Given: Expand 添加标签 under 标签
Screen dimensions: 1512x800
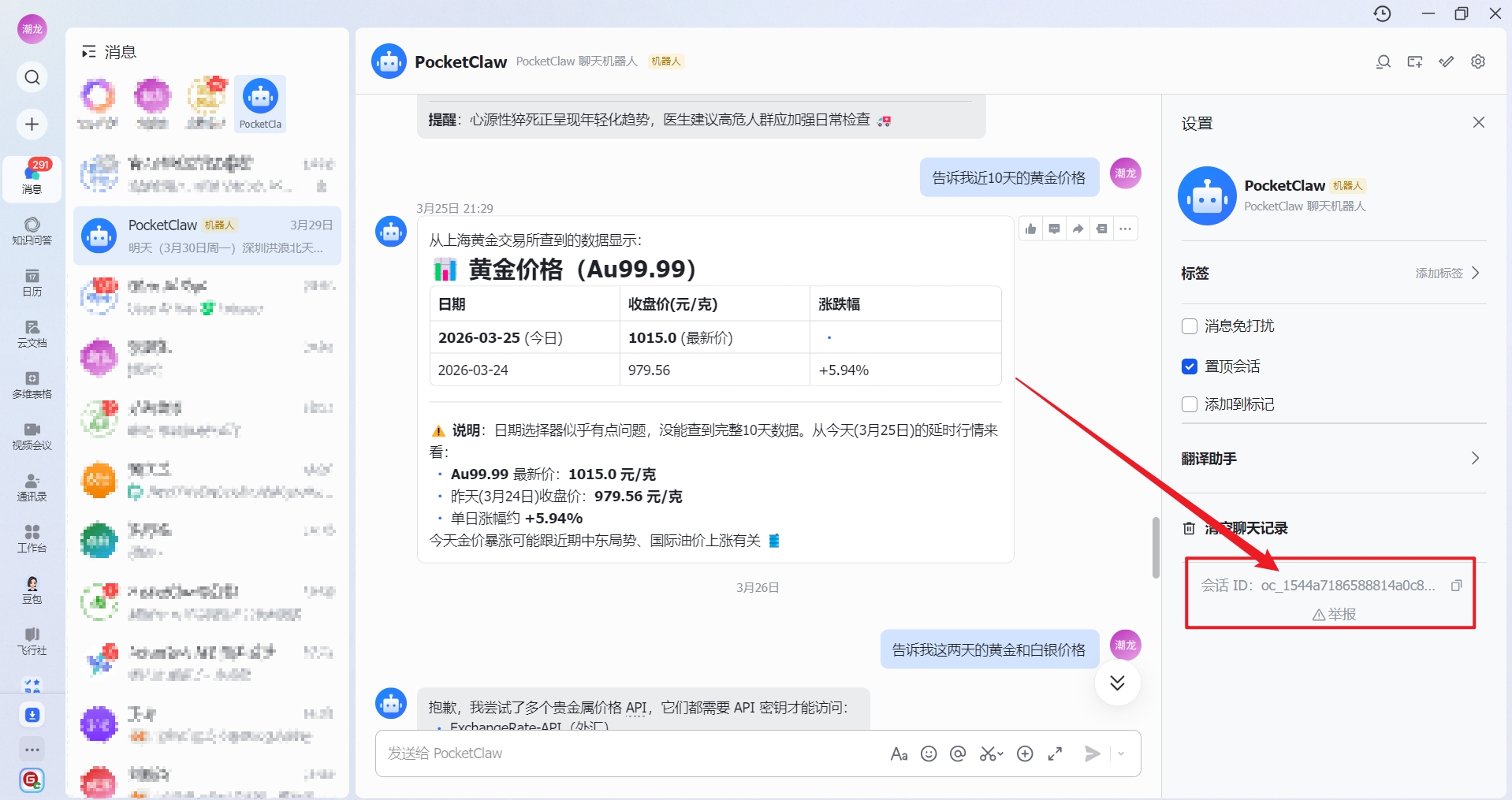Looking at the screenshot, I should (1448, 273).
